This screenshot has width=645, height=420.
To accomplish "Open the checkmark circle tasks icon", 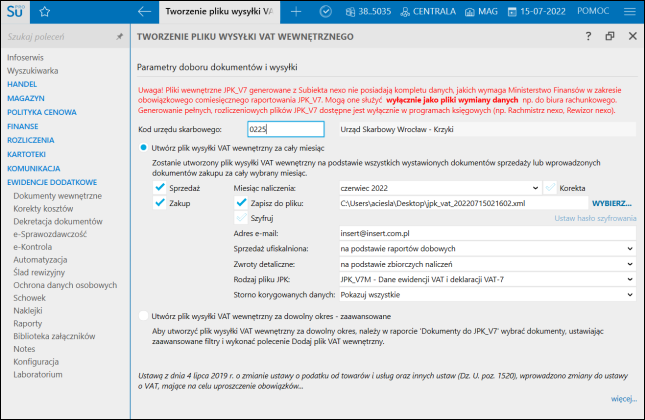I will tap(325, 12).
